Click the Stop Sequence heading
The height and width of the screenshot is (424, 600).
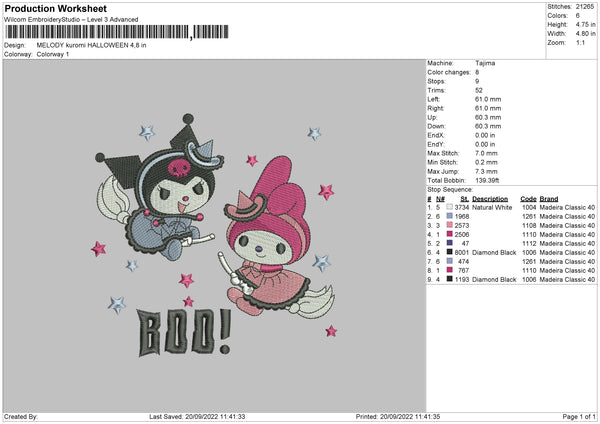coord(450,190)
